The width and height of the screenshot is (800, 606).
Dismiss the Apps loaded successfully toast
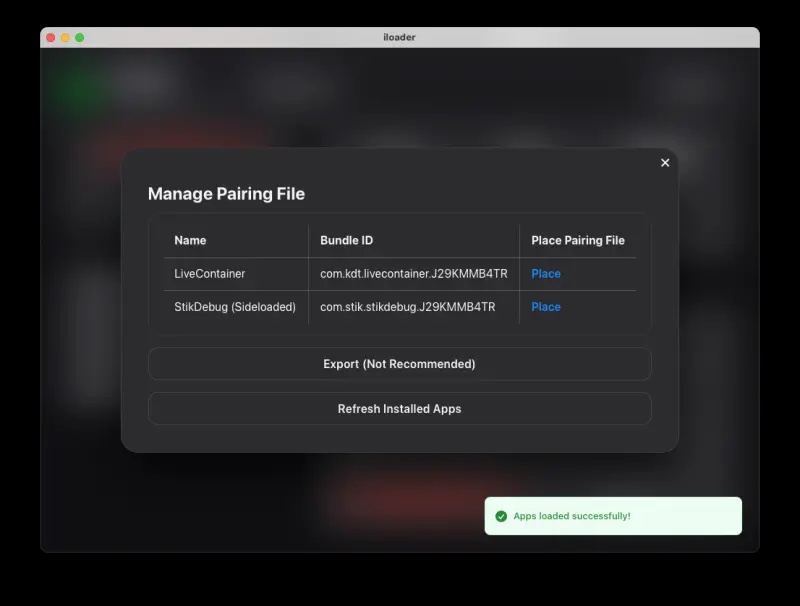[x=613, y=516]
